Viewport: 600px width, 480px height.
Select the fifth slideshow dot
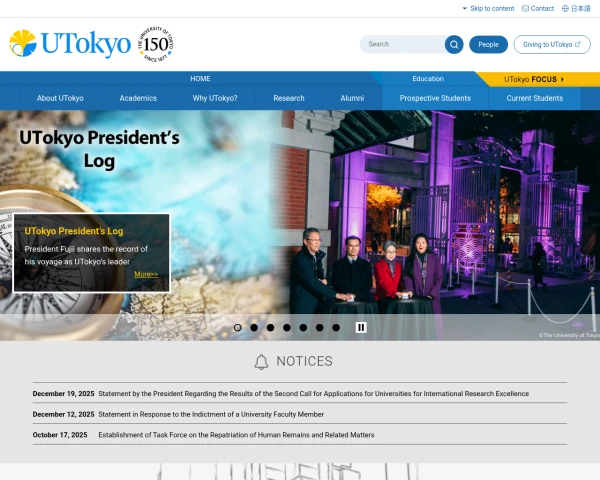click(303, 328)
